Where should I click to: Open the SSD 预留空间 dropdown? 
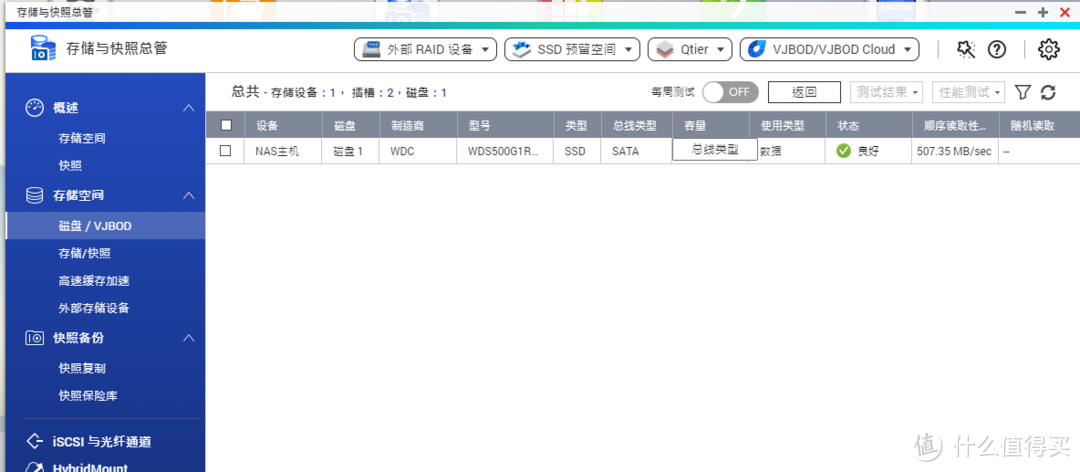pyautogui.click(x=572, y=49)
